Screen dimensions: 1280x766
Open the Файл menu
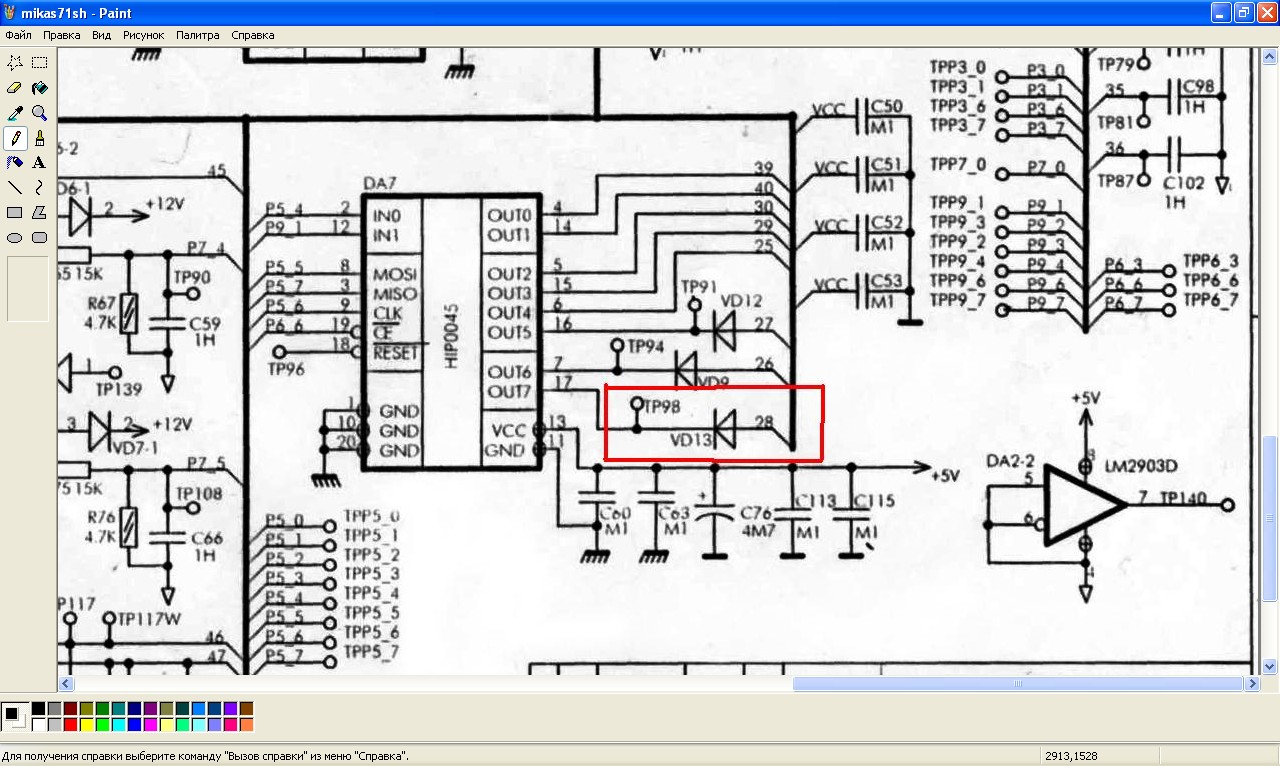(18, 35)
